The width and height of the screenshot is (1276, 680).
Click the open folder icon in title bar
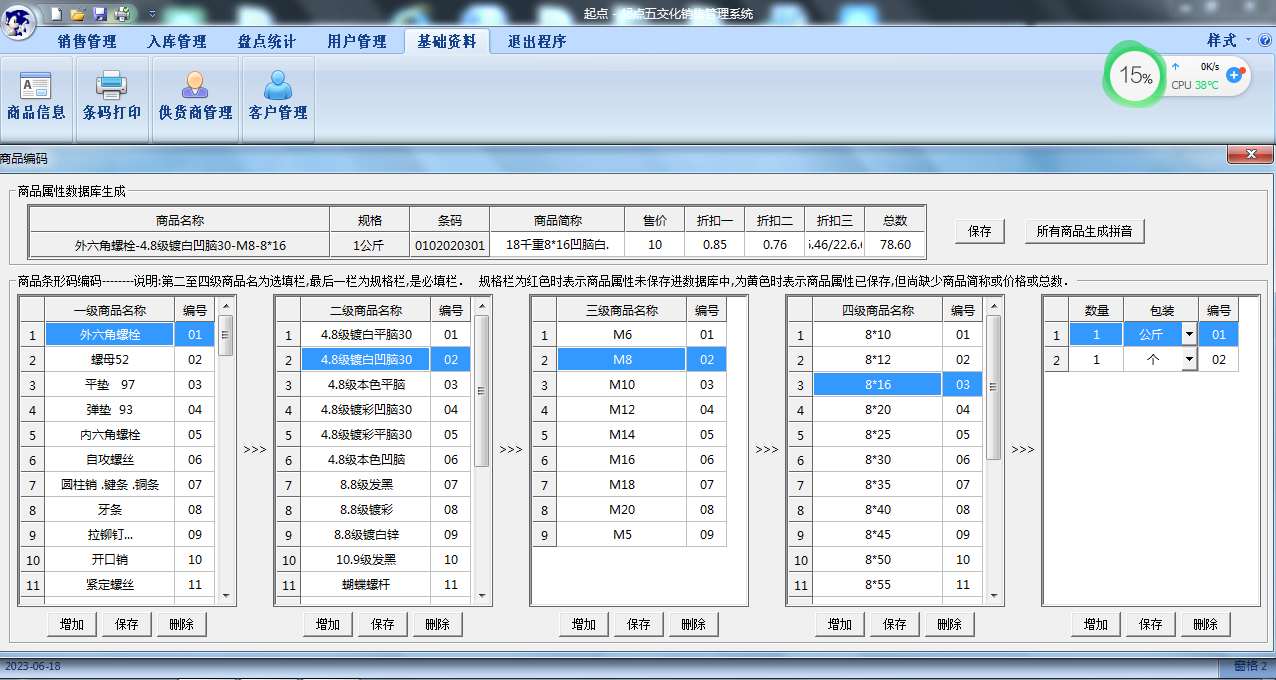click(x=77, y=13)
